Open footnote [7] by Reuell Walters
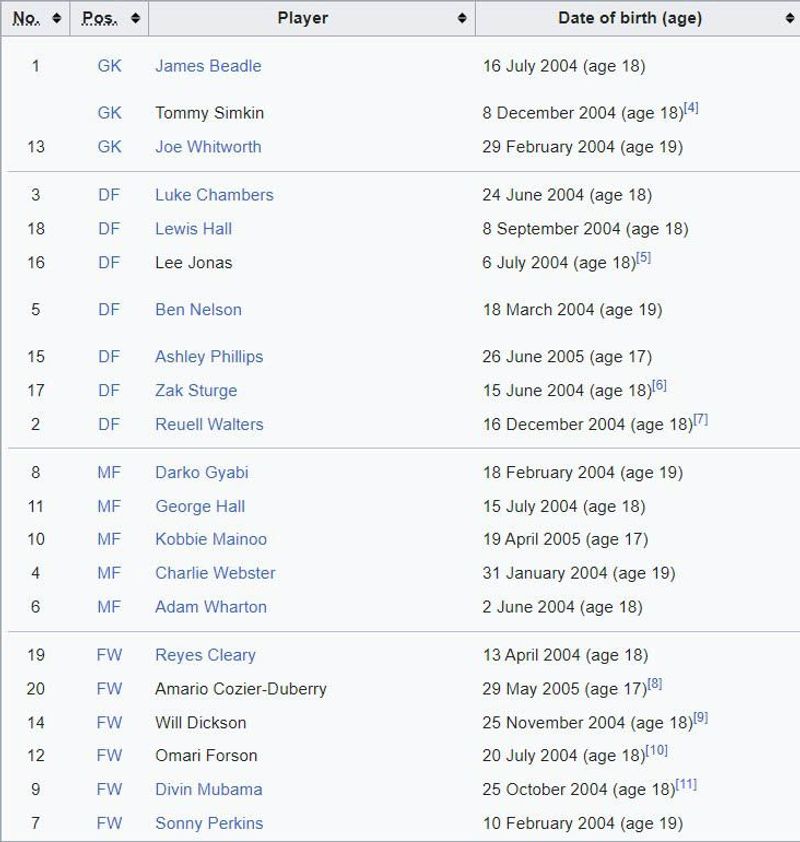The image size is (800, 842). [x=701, y=419]
